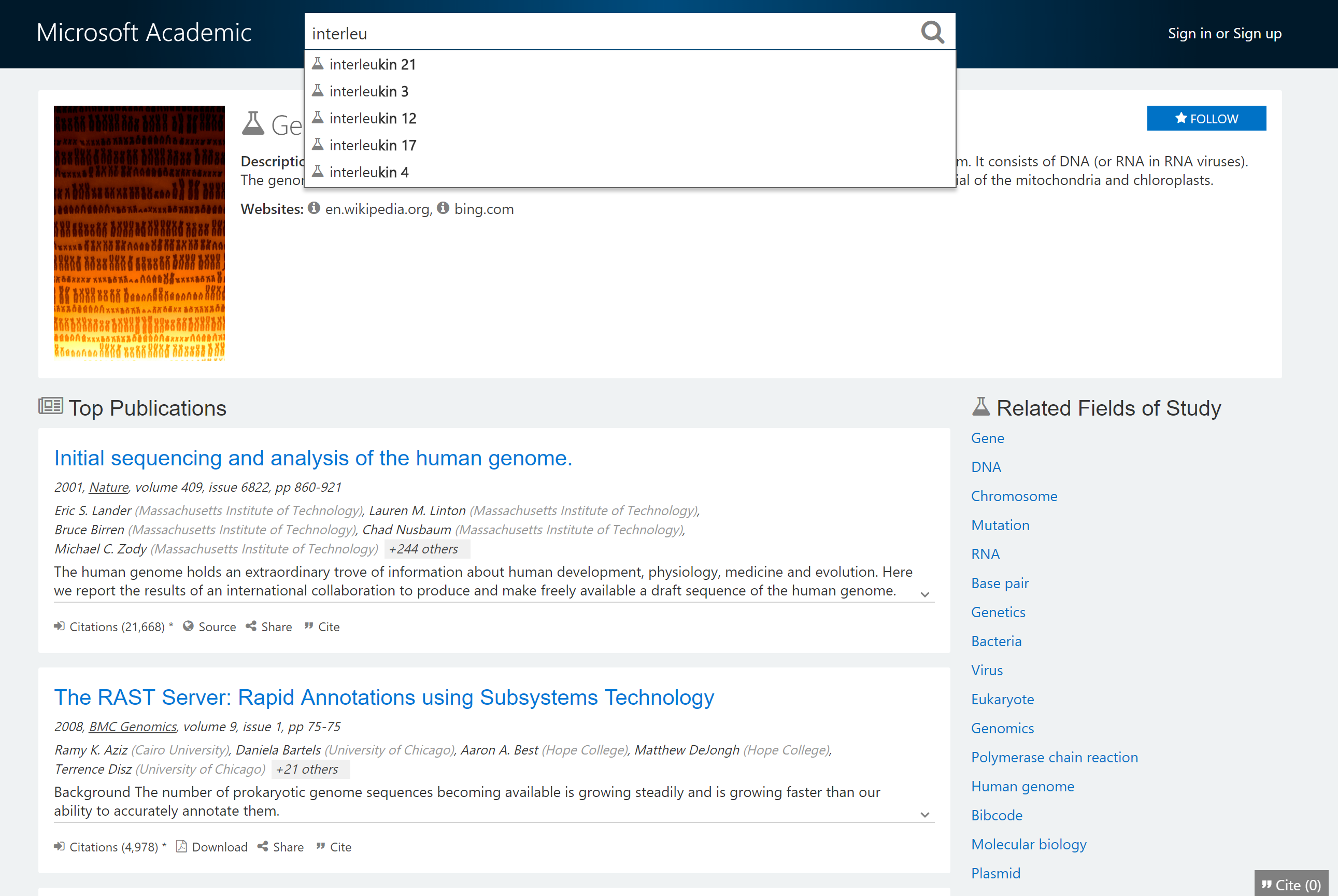Click the FOLLOW button
Image resolution: width=1338 pixels, height=896 pixels.
coord(1206,118)
